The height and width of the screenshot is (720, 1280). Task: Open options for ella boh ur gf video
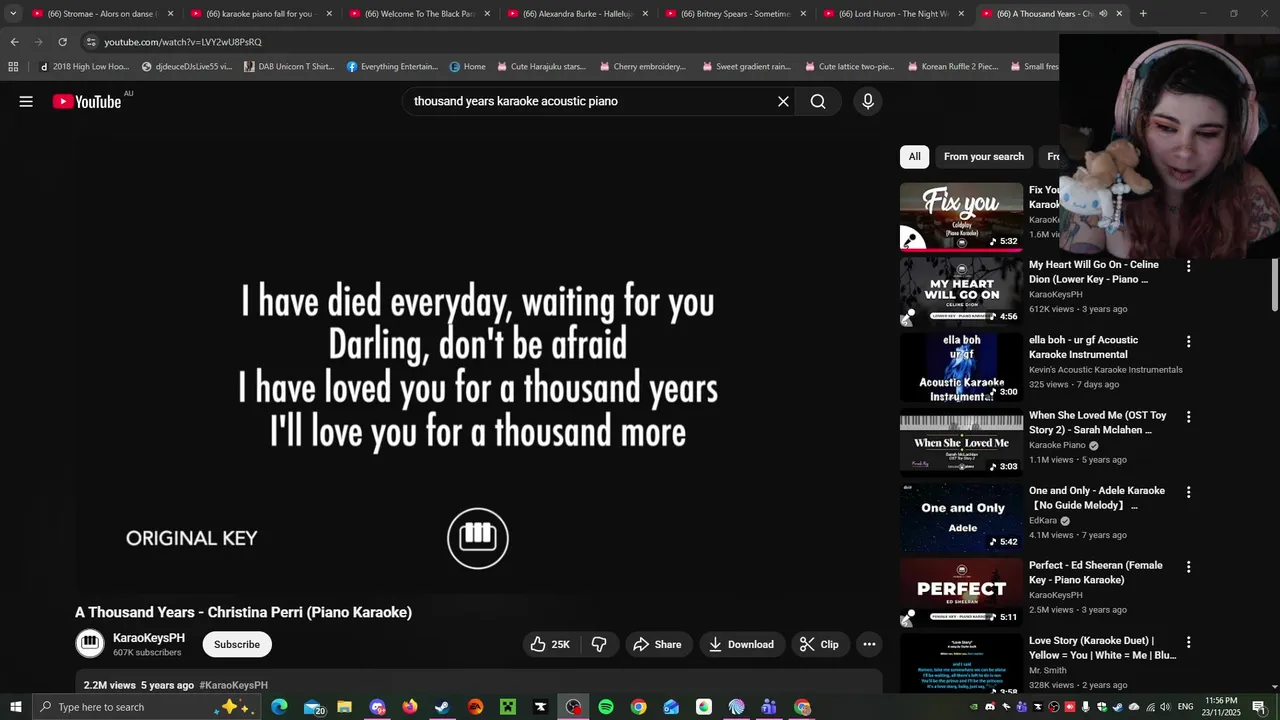(x=1188, y=341)
